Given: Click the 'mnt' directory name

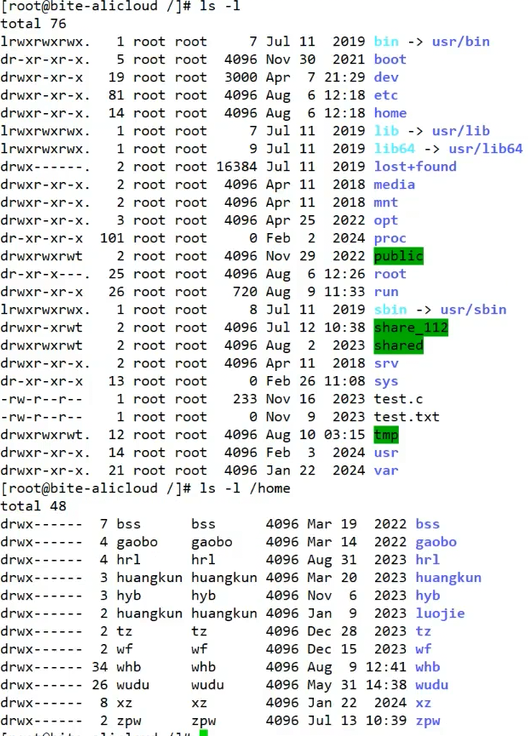Looking at the screenshot, I should tap(386, 202).
